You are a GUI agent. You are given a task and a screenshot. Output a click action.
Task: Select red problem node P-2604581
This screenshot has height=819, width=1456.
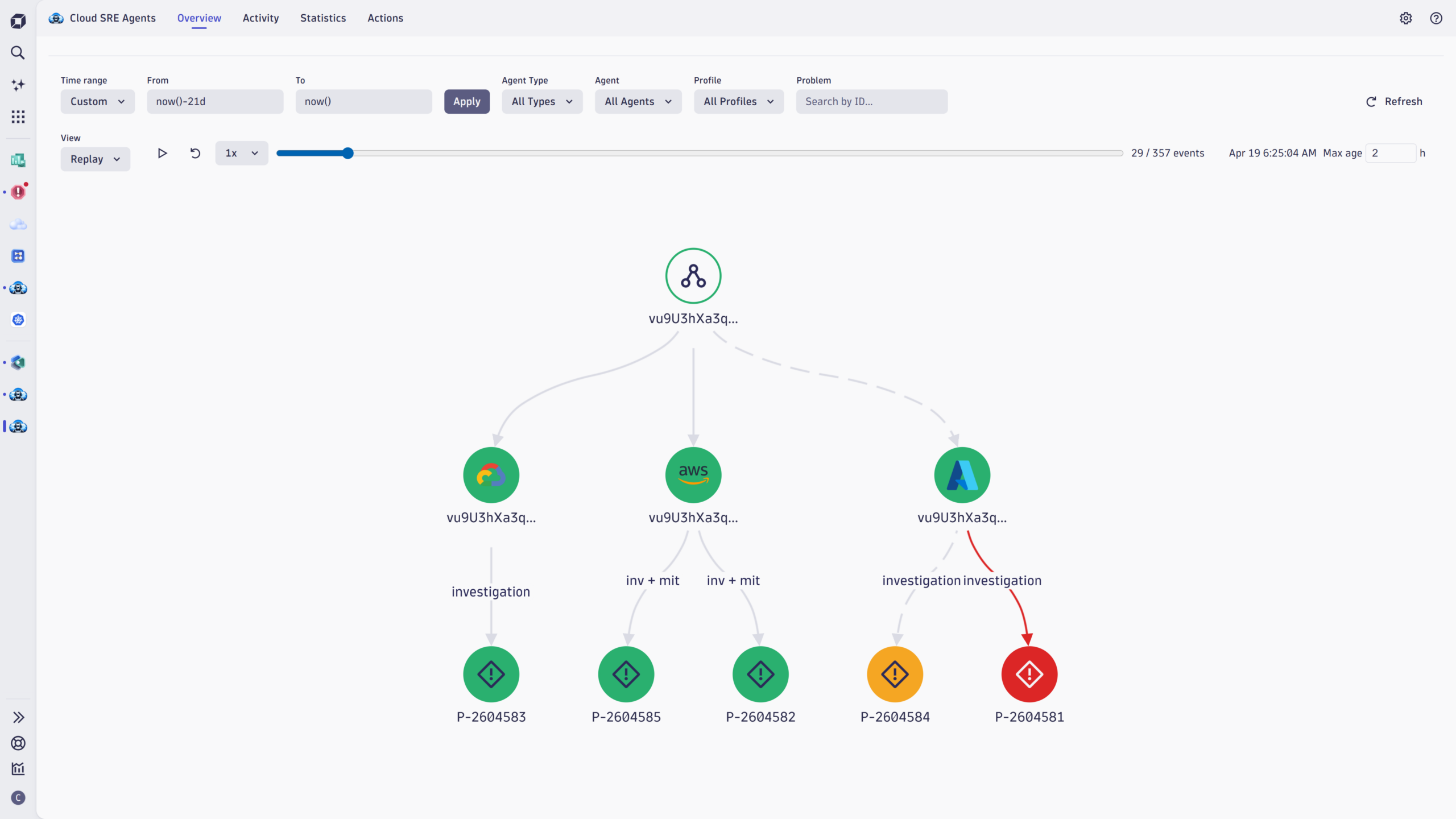(x=1029, y=674)
